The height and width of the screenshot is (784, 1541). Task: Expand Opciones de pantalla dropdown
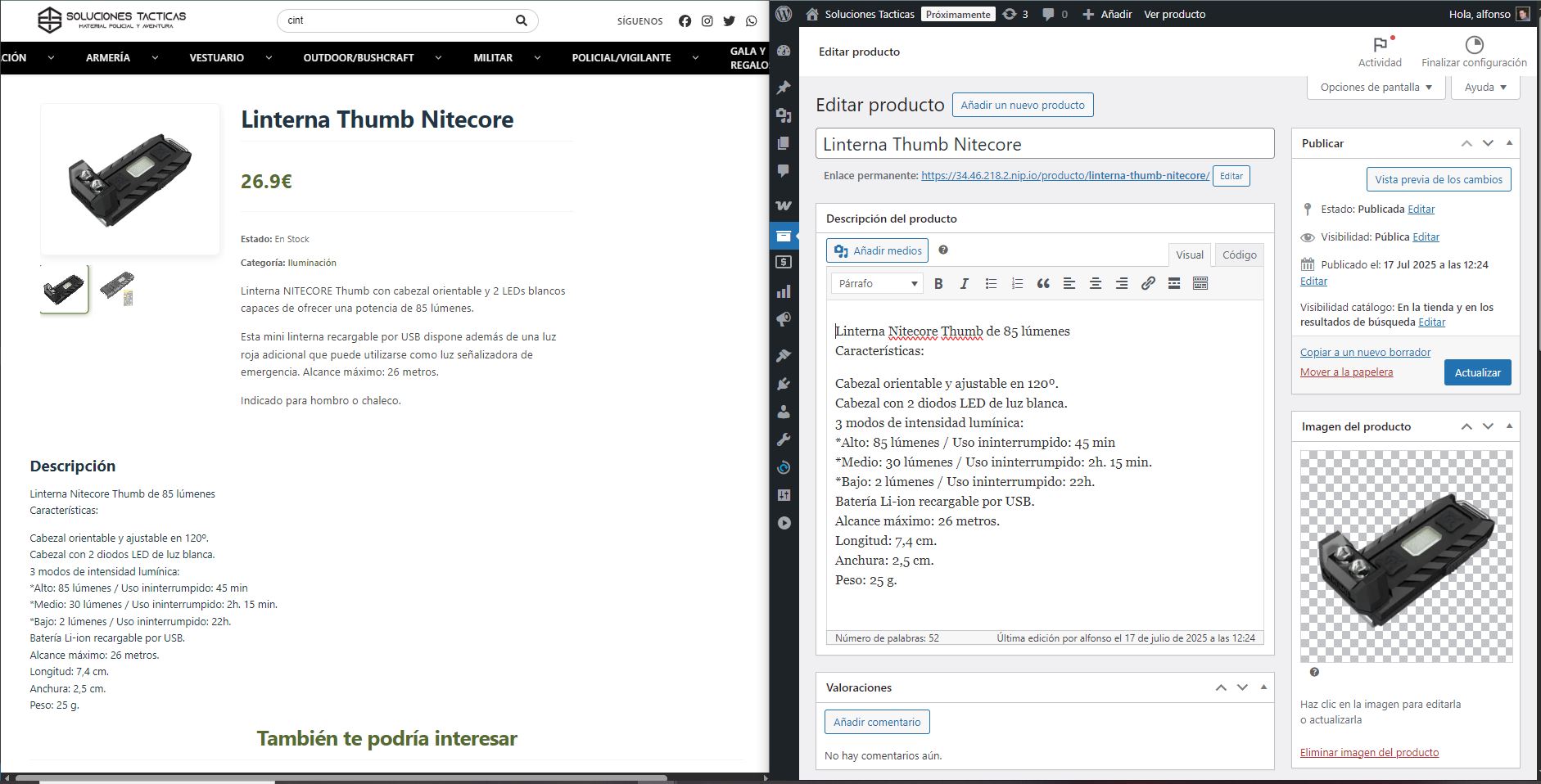1376,87
